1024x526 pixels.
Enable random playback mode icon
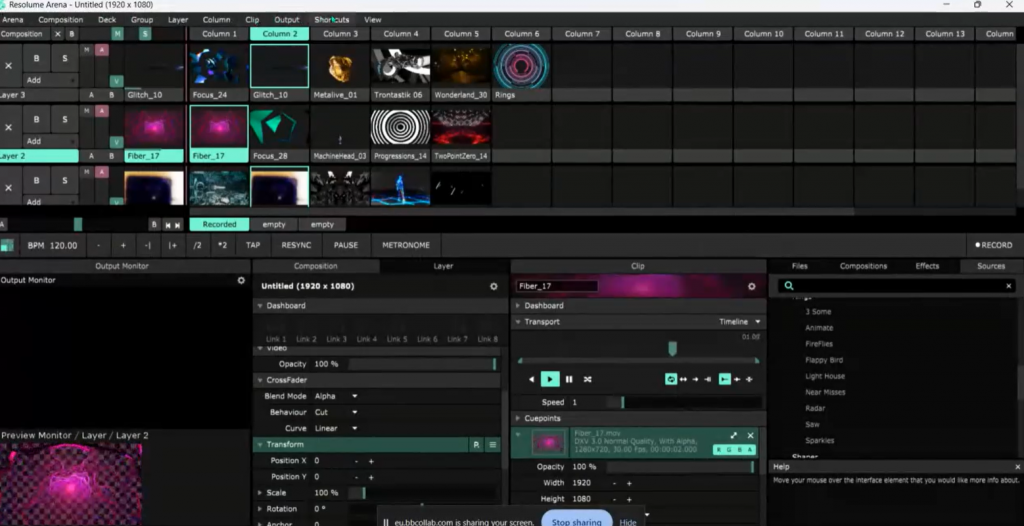[587, 379]
